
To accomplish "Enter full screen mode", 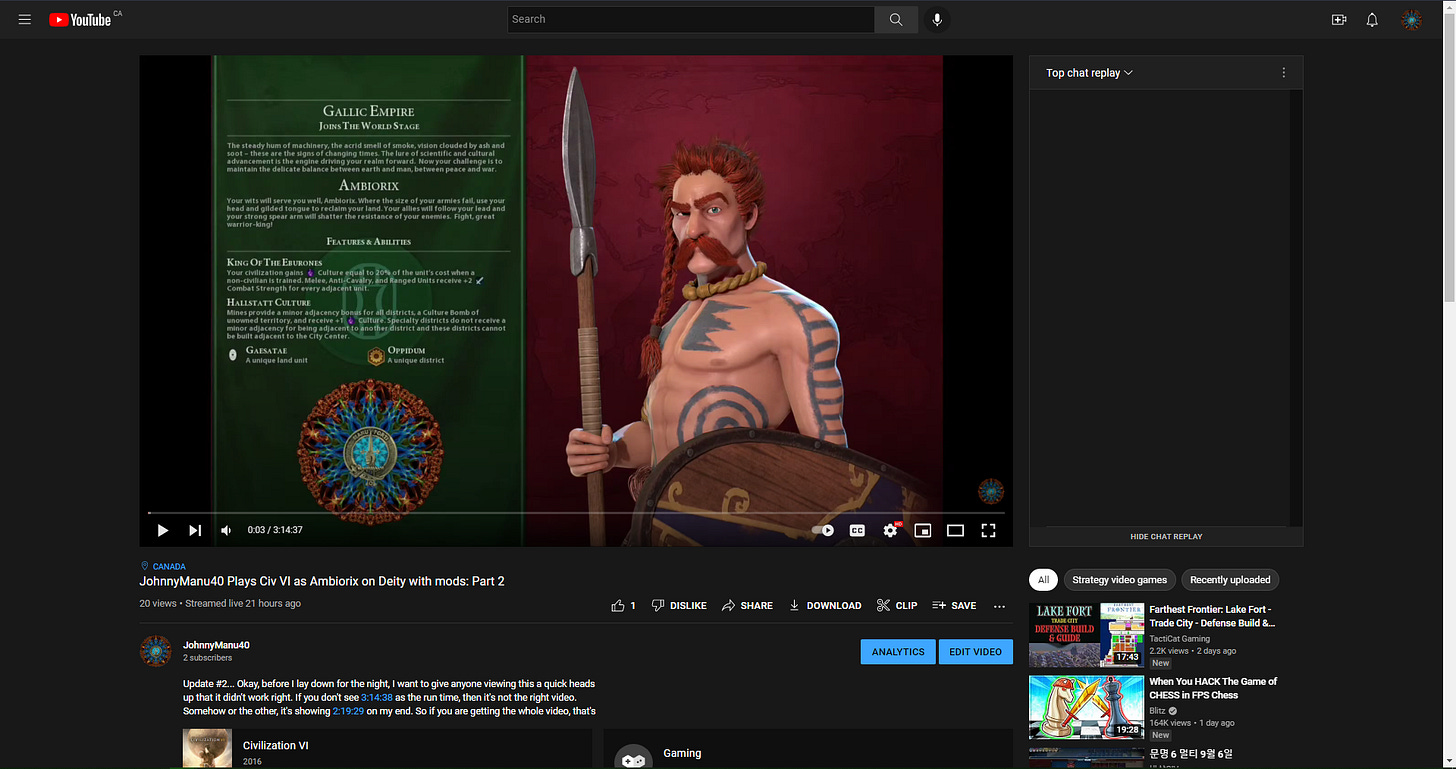I will (x=988, y=530).
